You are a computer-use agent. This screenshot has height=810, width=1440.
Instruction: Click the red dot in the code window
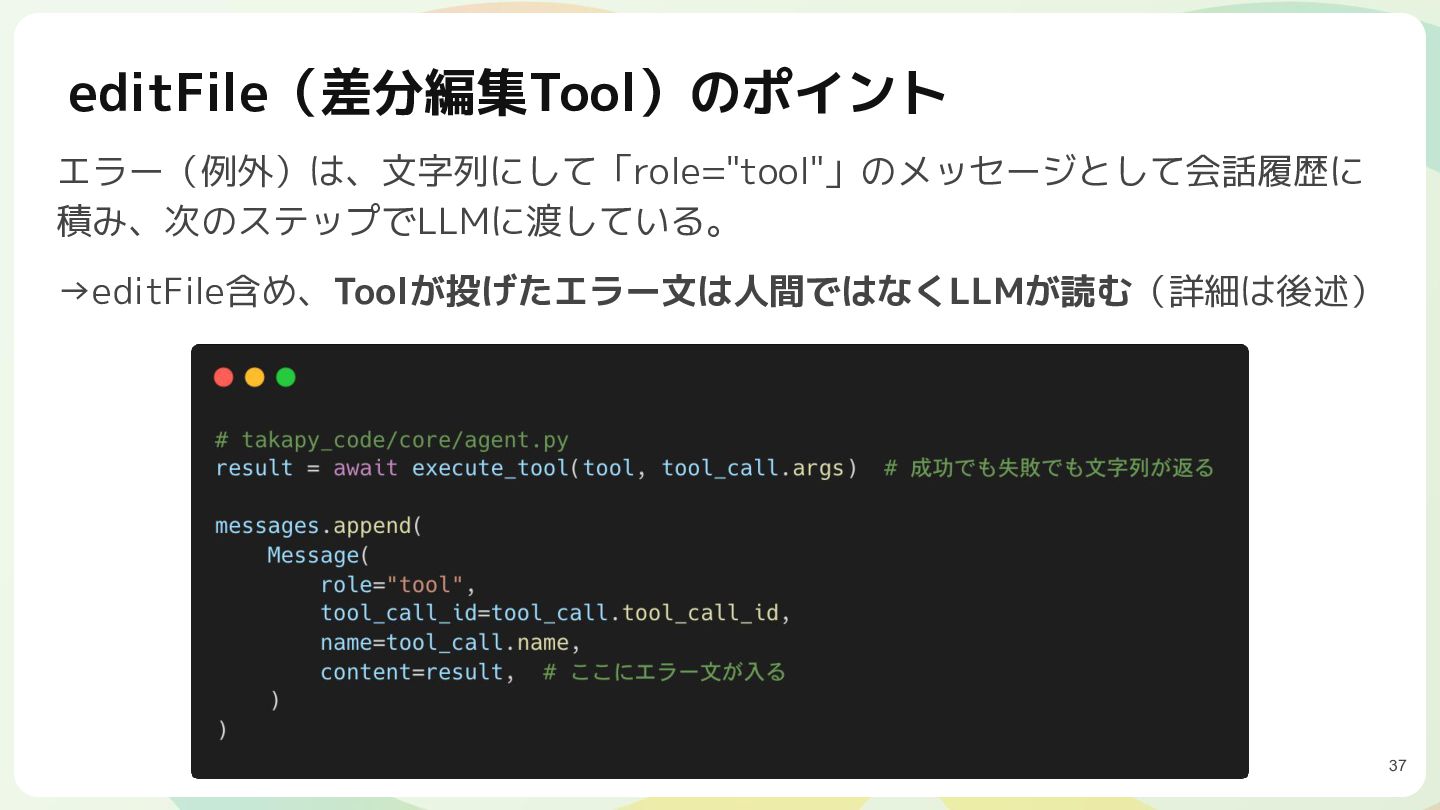(224, 377)
